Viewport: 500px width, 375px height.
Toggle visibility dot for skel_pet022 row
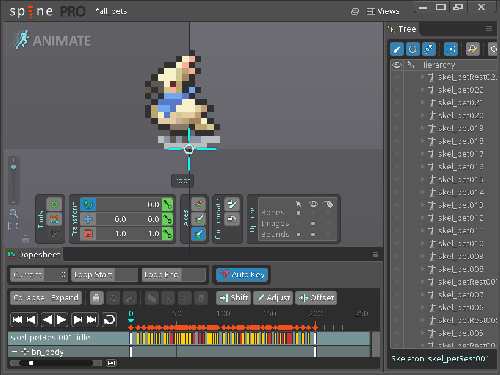click(397, 90)
